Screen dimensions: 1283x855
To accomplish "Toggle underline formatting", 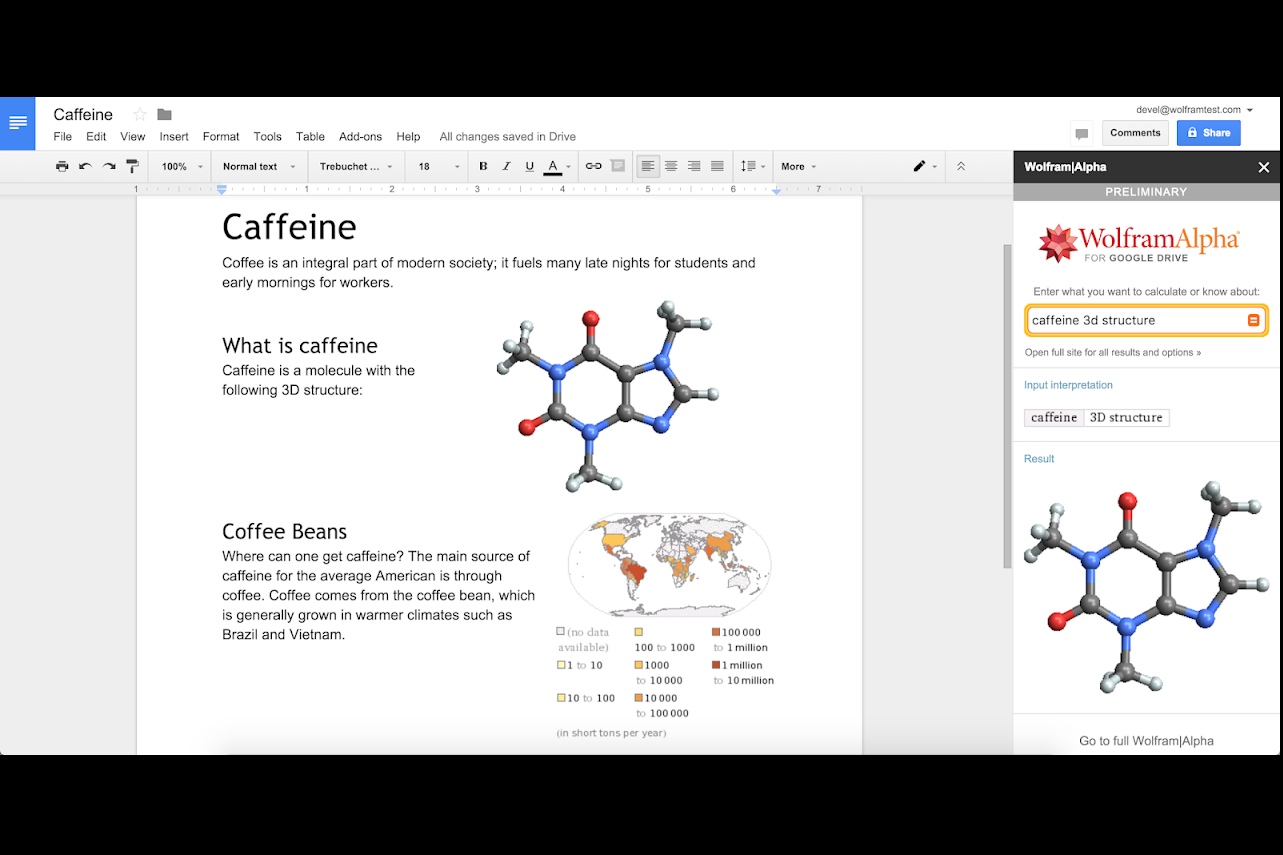I will 529,166.
